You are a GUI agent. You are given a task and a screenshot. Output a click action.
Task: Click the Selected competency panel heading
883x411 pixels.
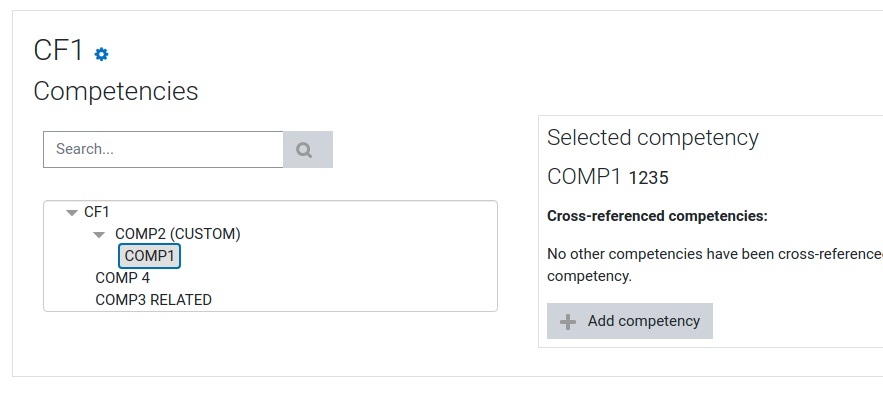coord(653,137)
